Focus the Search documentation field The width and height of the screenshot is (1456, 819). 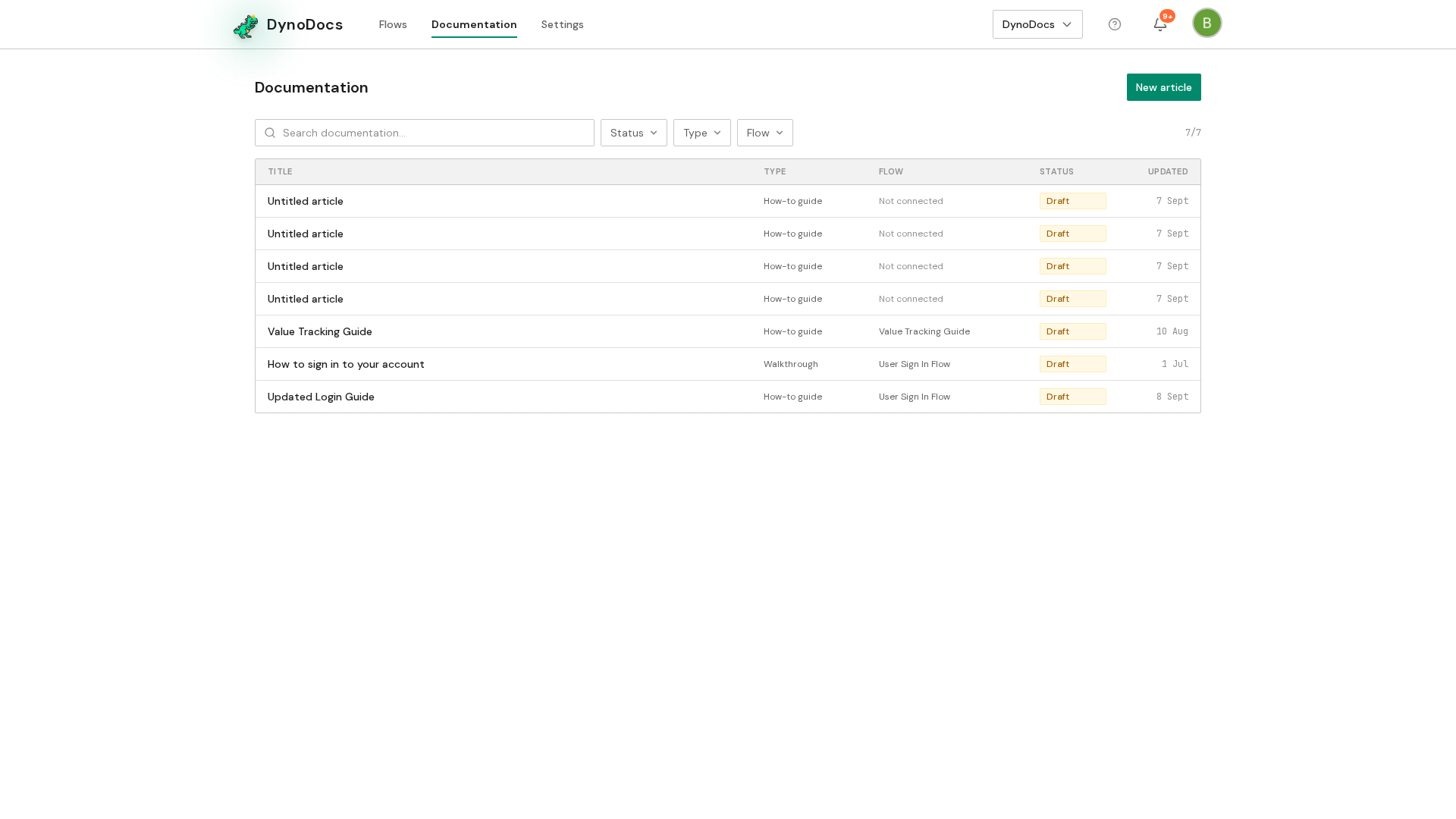point(425,133)
